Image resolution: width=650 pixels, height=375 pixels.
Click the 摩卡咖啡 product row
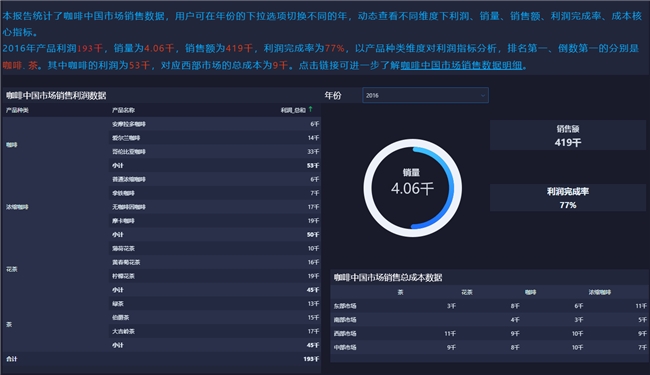tap(215, 221)
